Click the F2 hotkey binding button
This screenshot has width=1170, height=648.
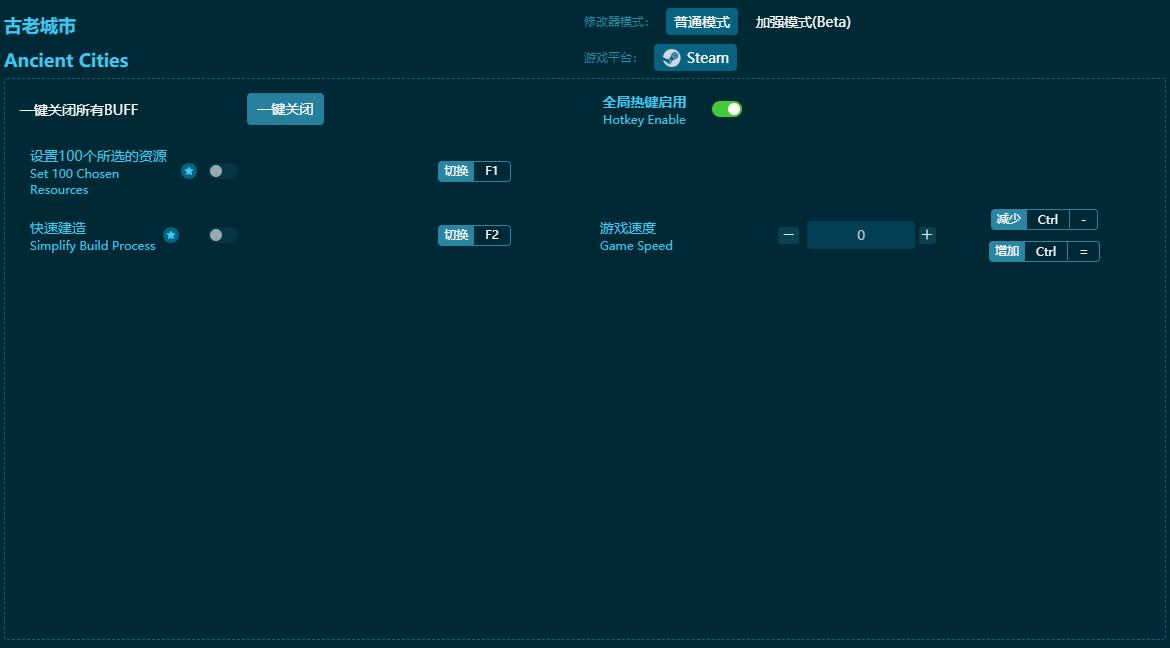[x=492, y=235]
